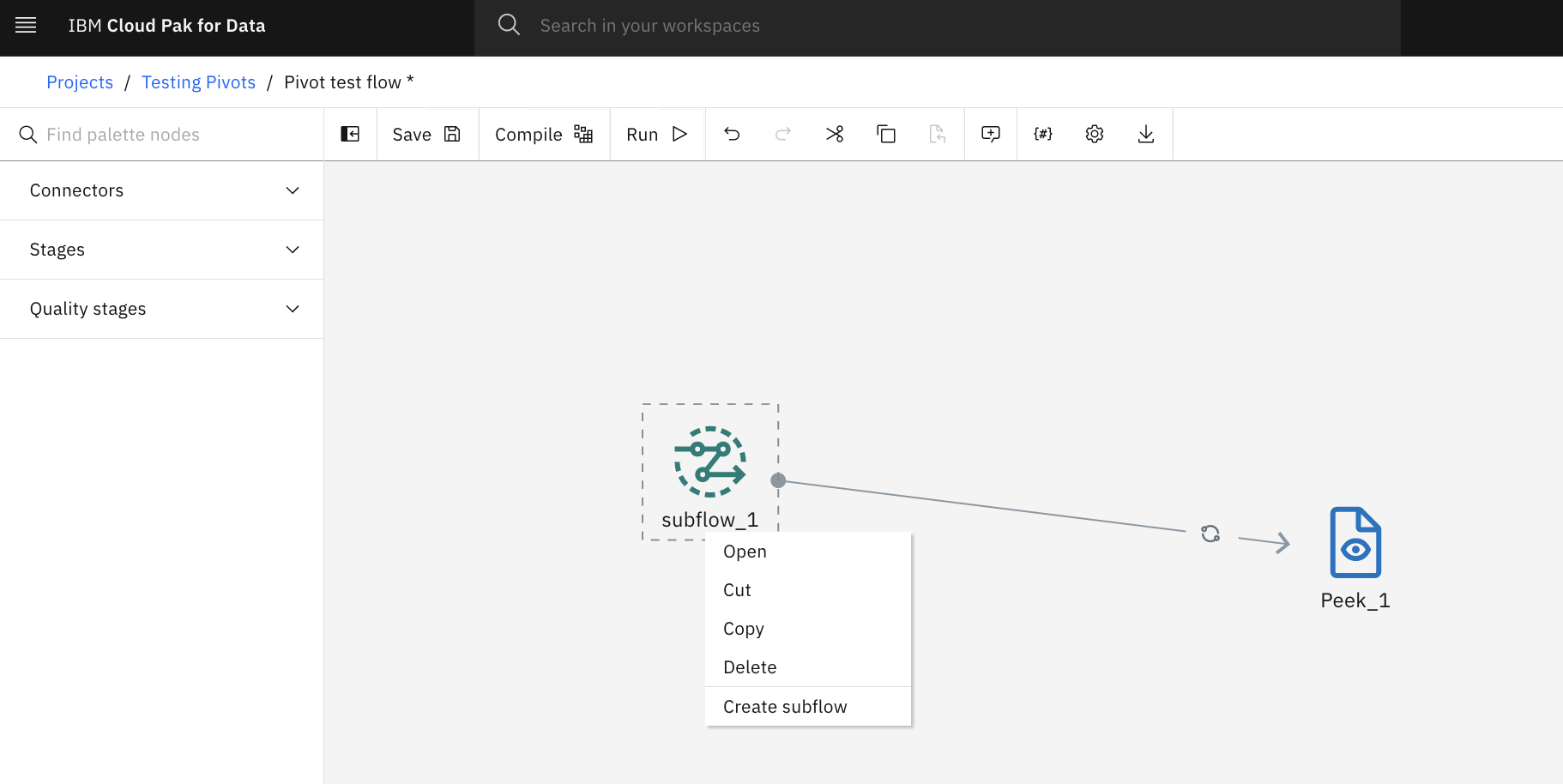This screenshot has height=784, width=1563.
Task: Click the Save button
Action: [427, 134]
